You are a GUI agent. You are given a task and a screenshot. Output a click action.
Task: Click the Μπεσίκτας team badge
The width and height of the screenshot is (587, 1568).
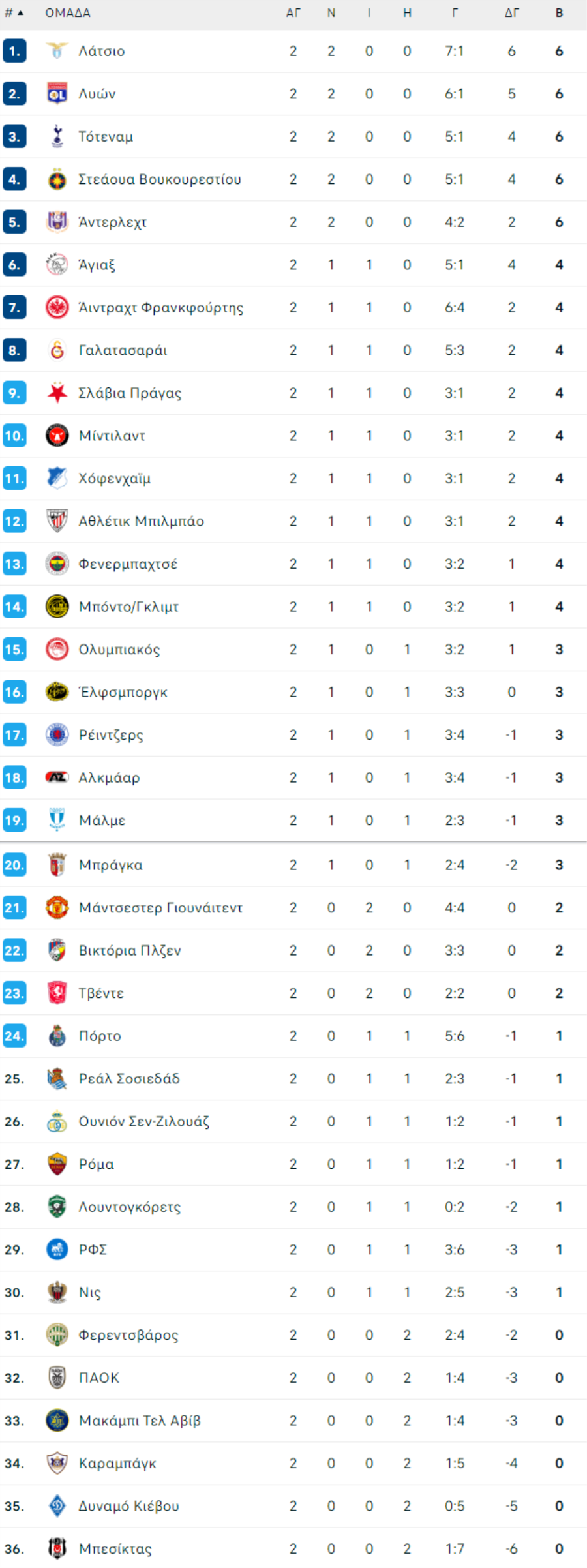(57, 1548)
